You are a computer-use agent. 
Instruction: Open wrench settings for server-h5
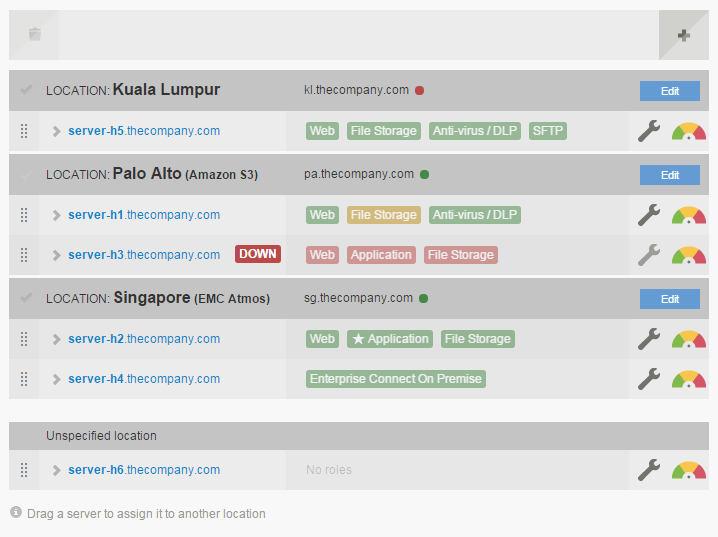[x=649, y=131]
